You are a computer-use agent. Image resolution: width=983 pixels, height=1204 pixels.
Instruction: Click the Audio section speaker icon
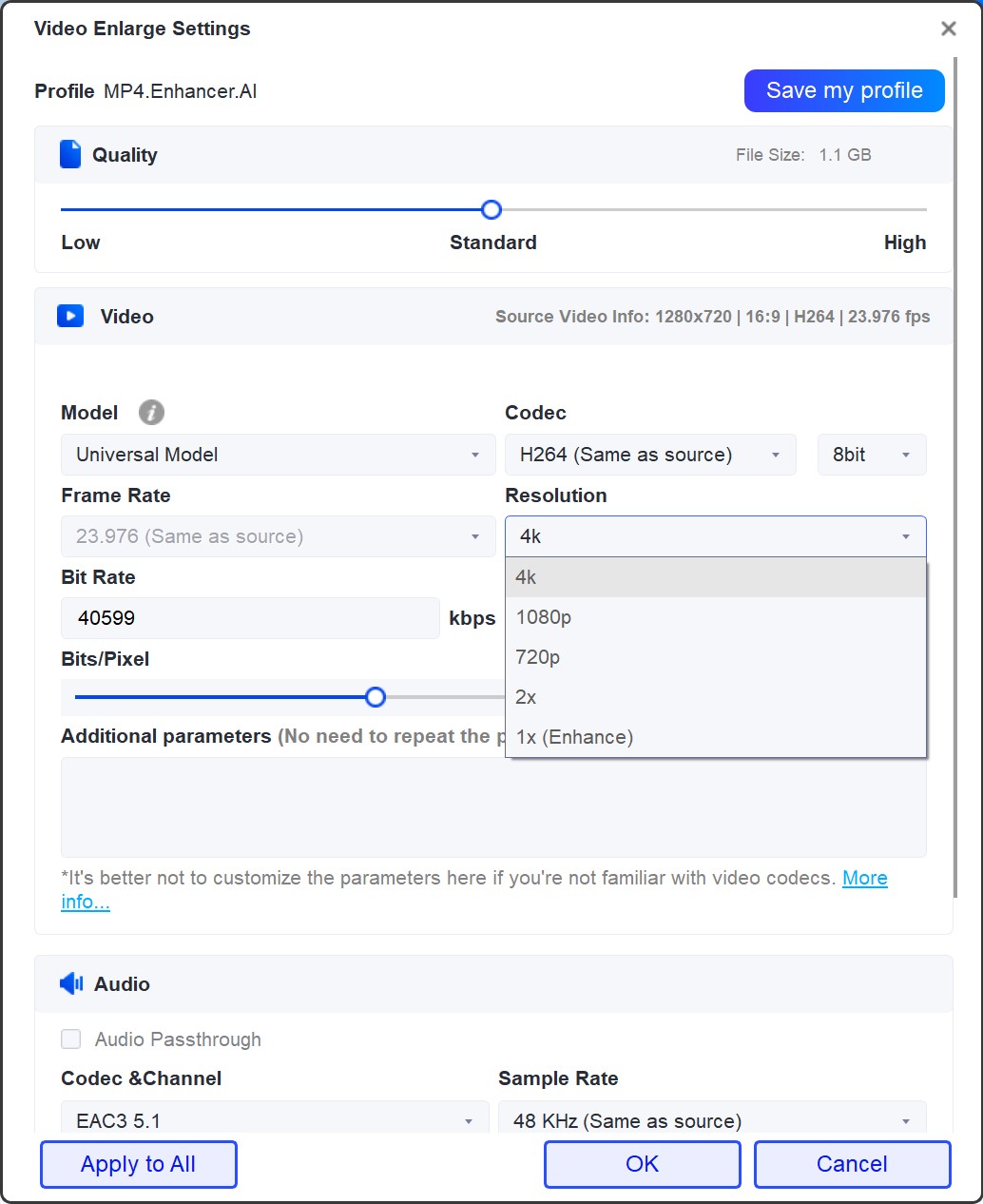tap(69, 983)
